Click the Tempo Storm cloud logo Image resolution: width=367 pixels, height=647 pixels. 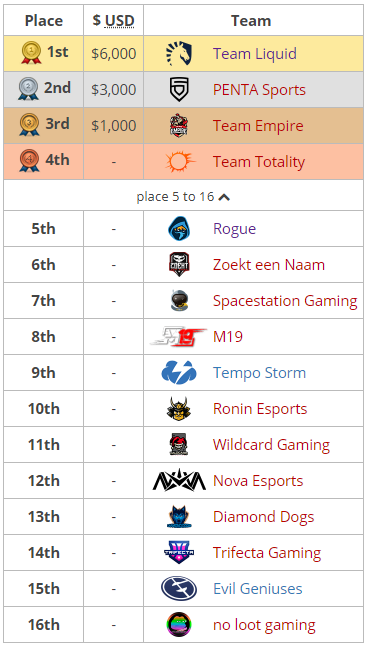point(179,373)
